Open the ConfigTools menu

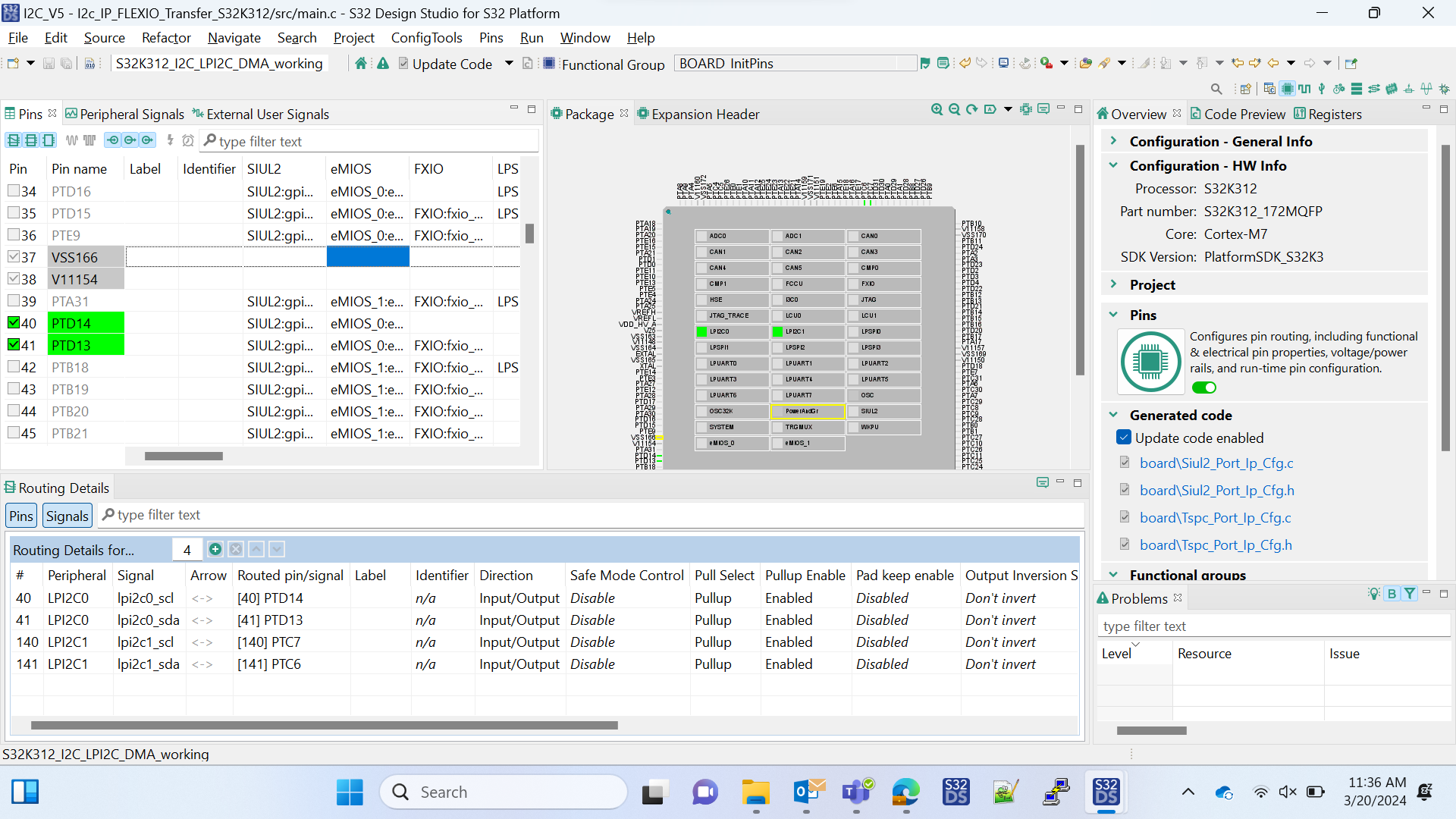tap(427, 37)
